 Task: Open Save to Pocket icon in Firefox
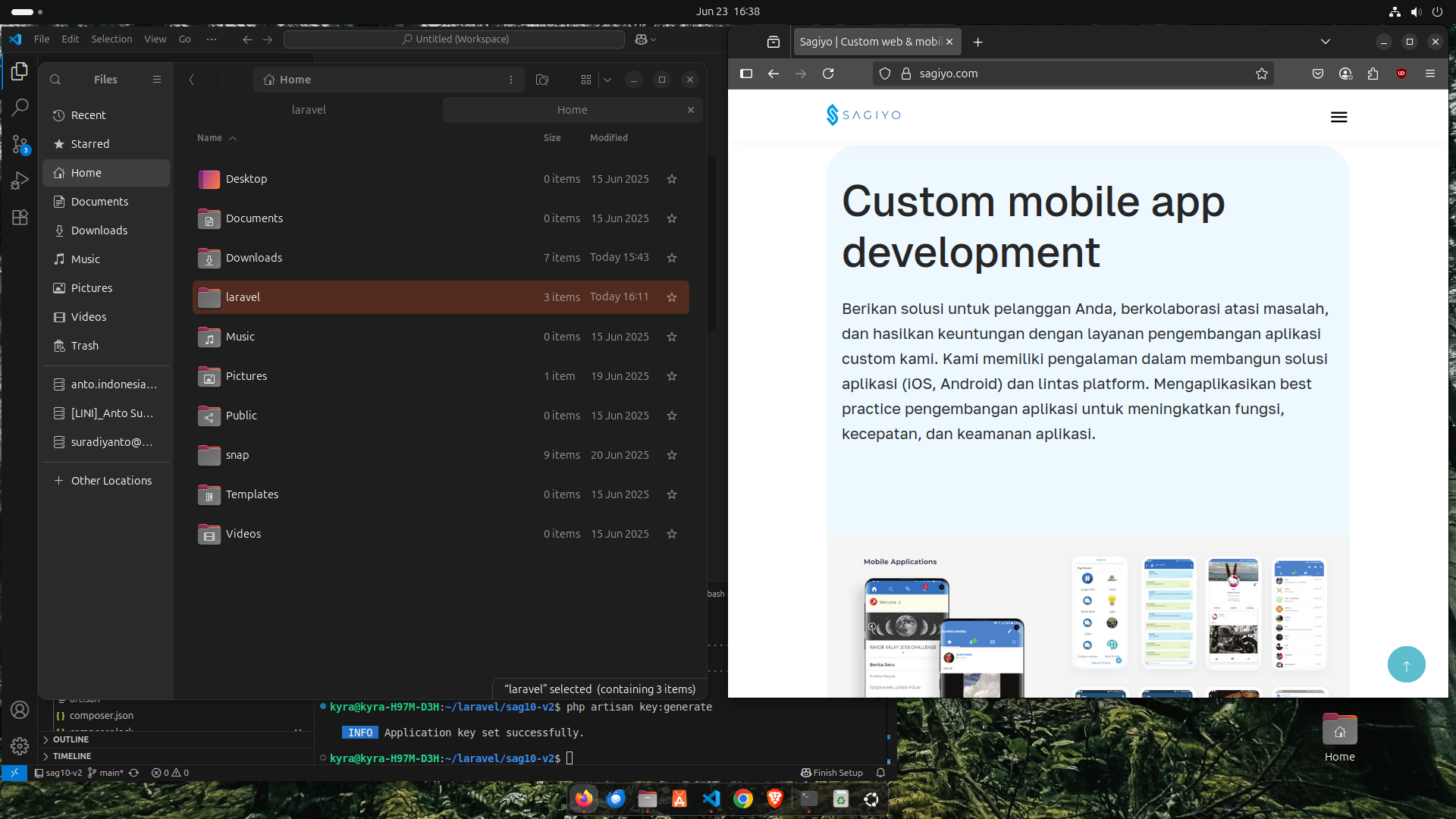(x=1318, y=74)
